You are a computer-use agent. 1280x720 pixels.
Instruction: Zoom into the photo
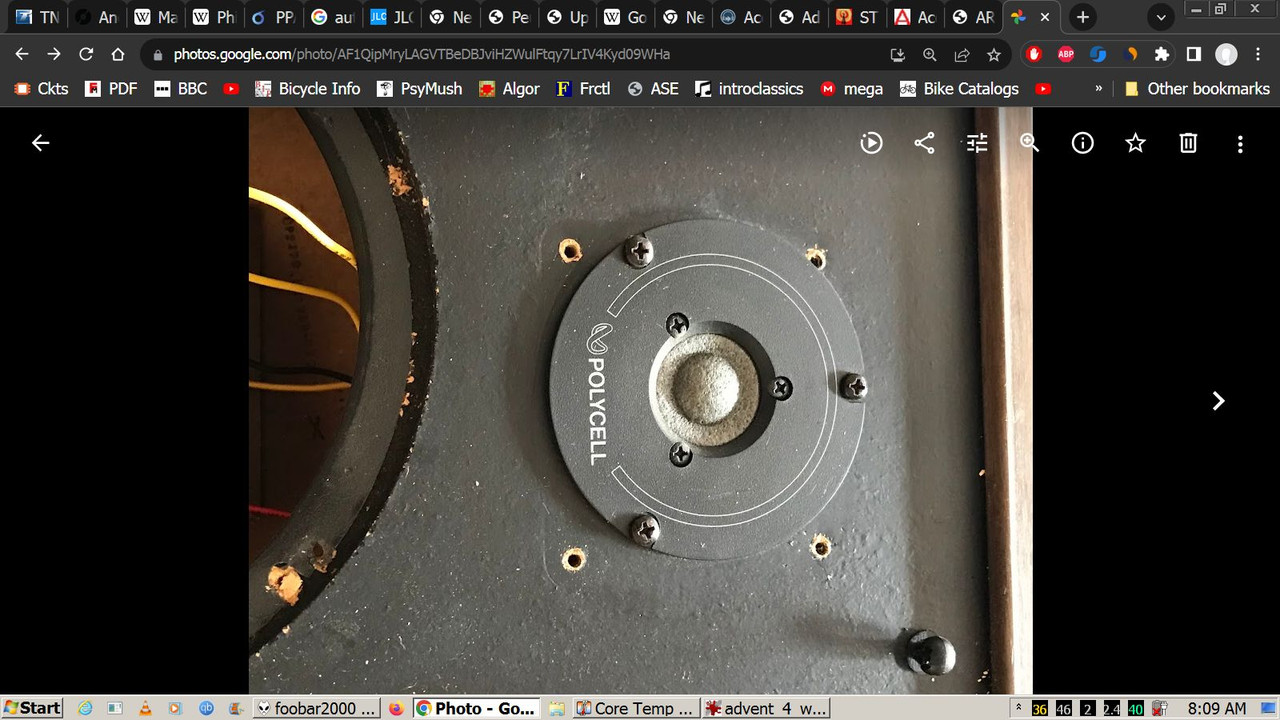point(1029,143)
